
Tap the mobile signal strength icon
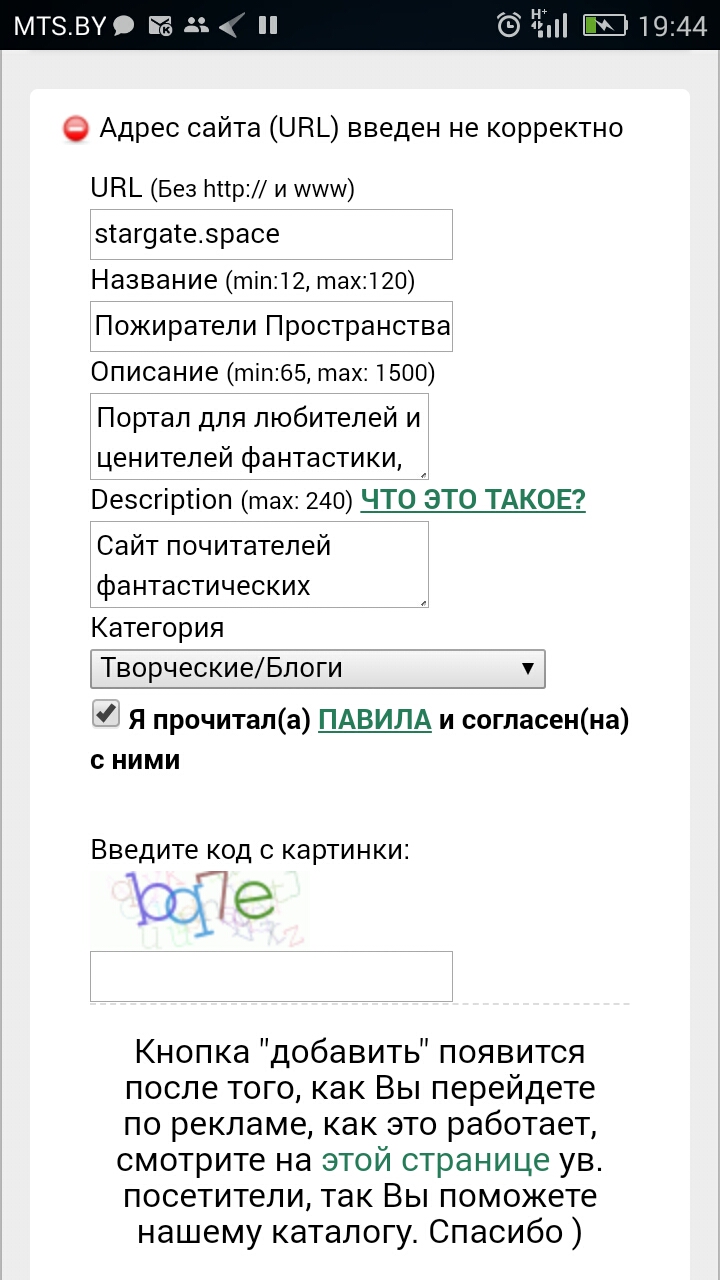[550, 24]
